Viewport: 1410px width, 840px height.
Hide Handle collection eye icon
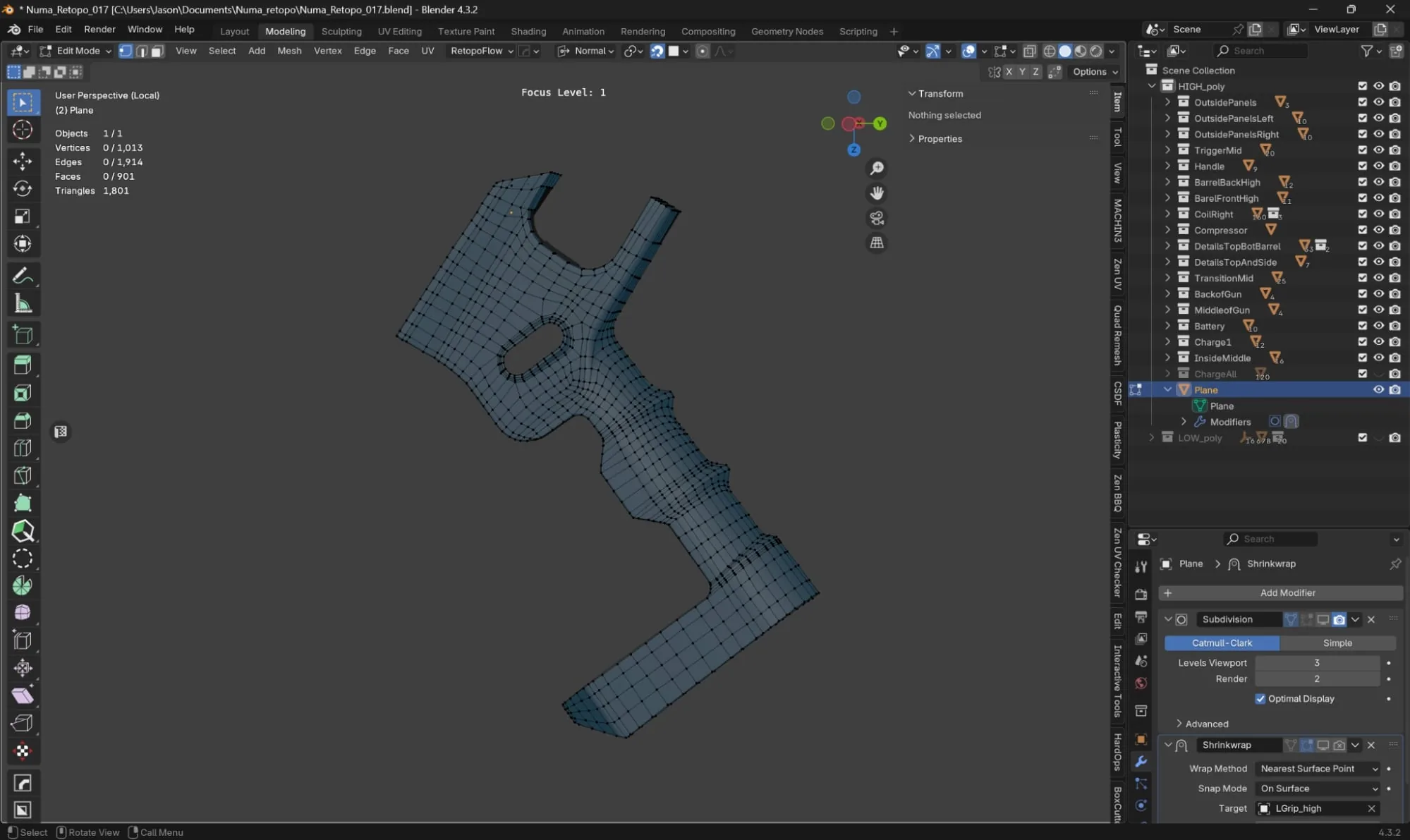pyautogui.click(x=1378, y=166)
